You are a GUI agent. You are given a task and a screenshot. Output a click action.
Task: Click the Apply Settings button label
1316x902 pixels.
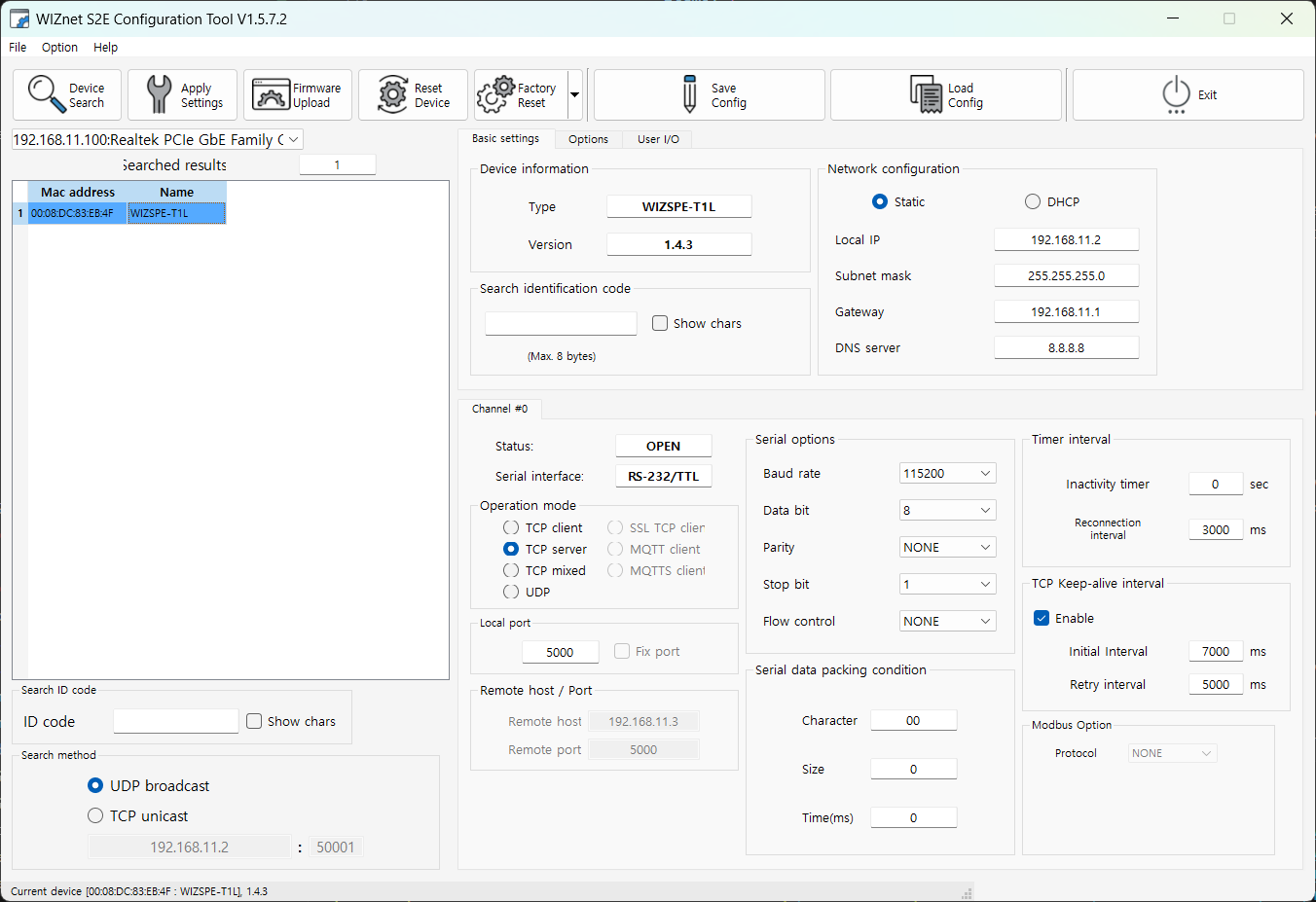click(x=201, y=95)
